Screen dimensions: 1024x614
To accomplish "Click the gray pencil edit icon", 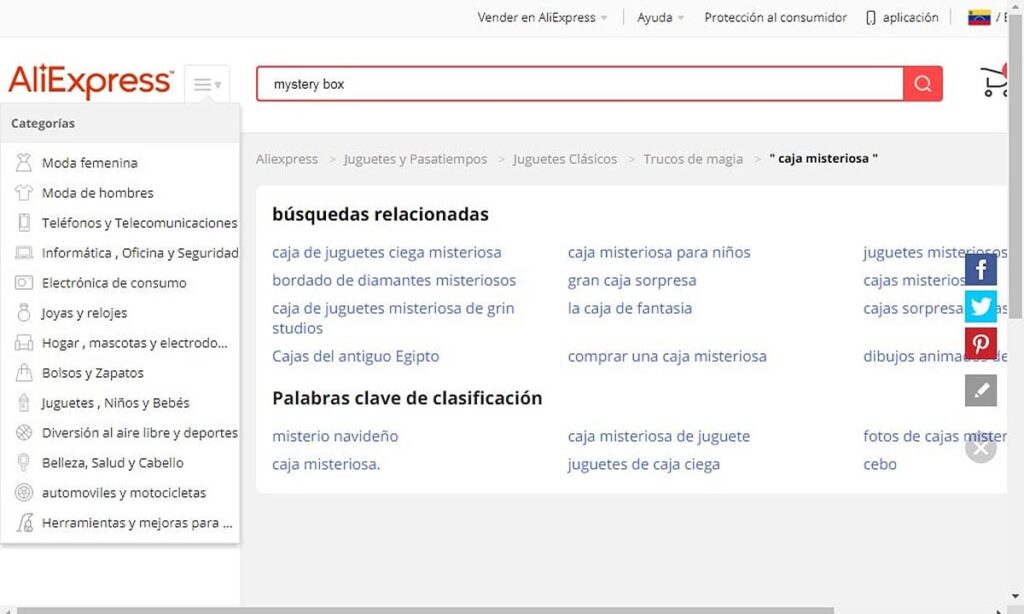I will [981, 390].
